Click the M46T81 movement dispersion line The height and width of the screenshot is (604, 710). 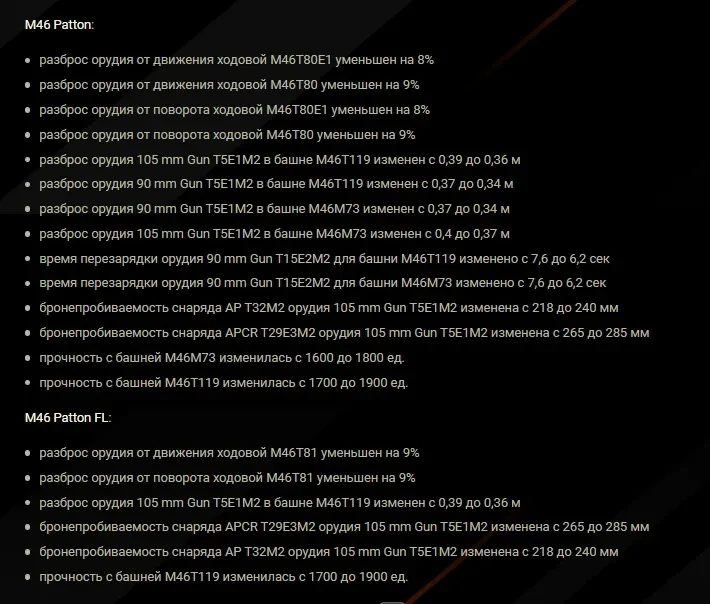[x=229, y=453]
